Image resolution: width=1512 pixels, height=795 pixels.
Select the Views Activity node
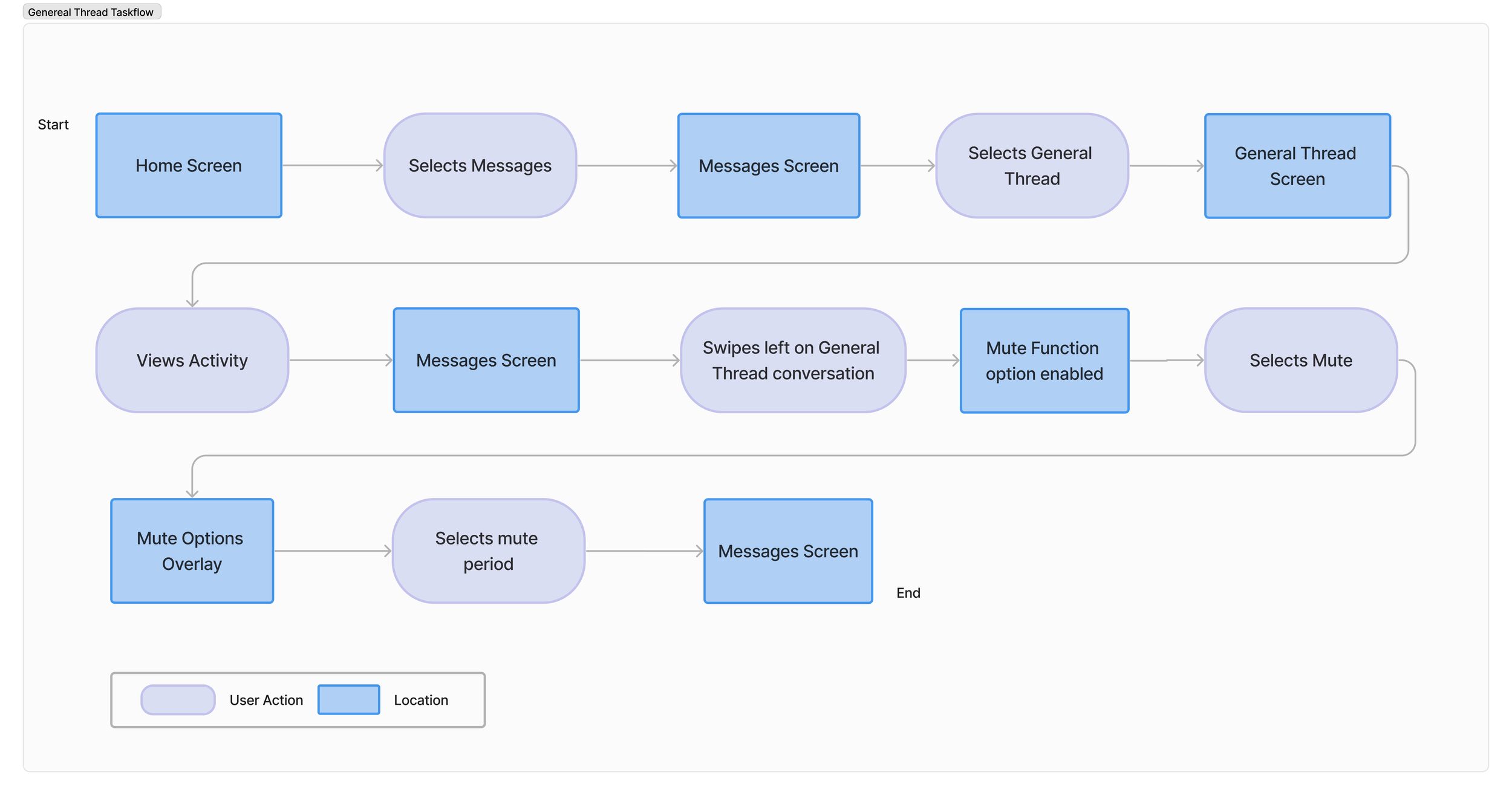coord(192,361)
